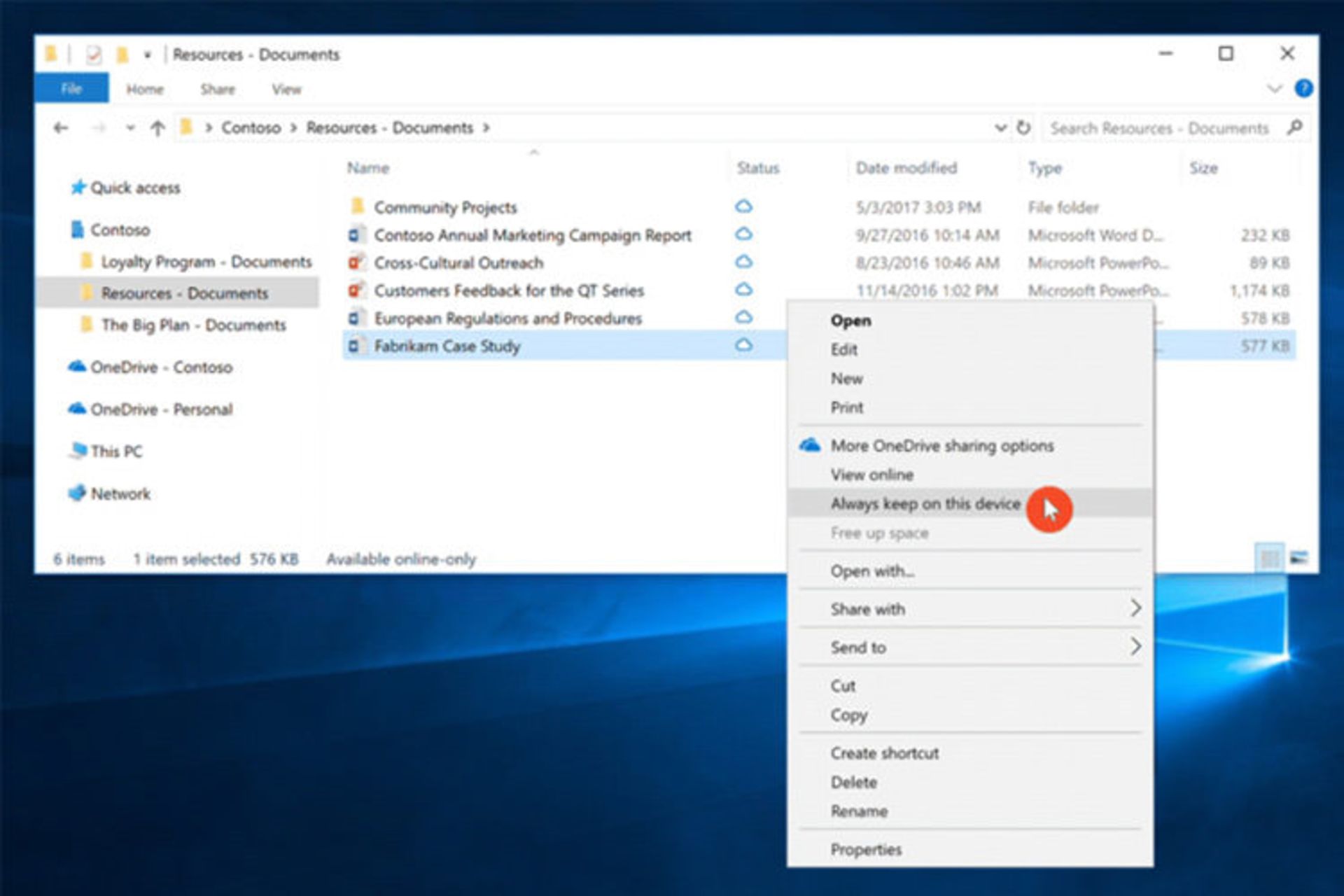The image size is (1344, 896).
Task: Click the OneDrive cloud icon beside Customers Feedback
Action: pos(744,290)
